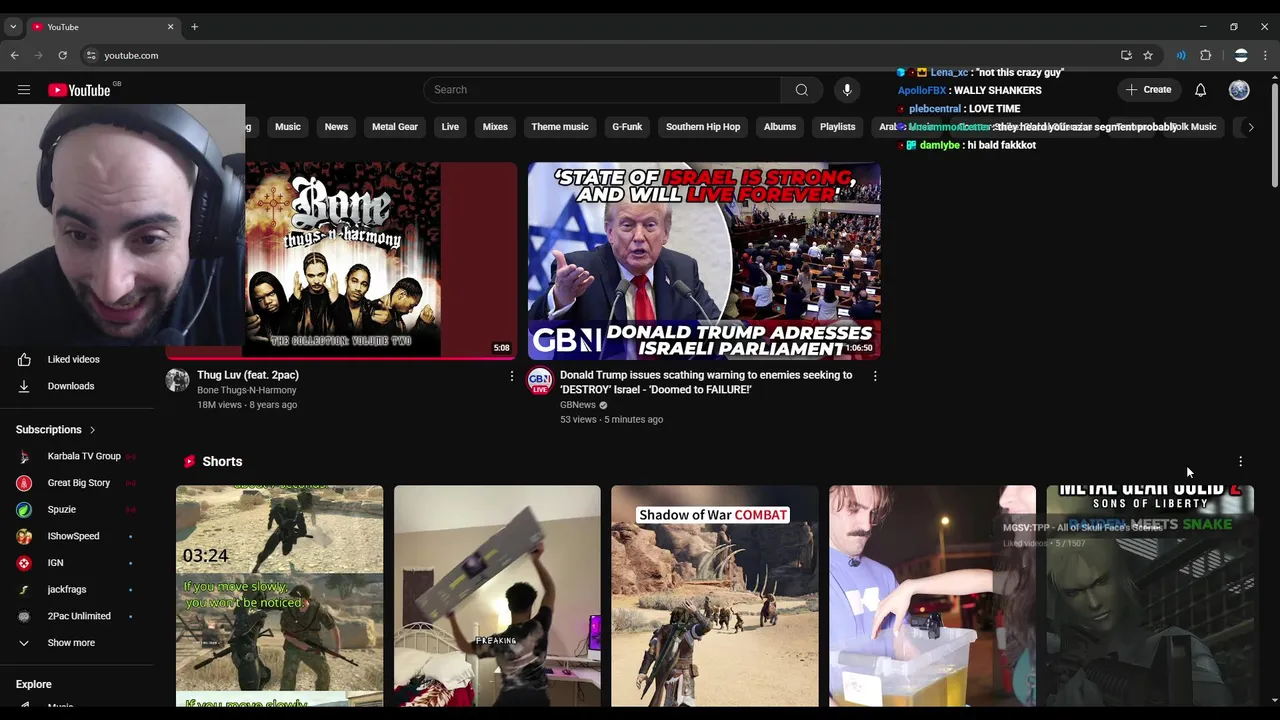This screenshot has width=1280, height=720.
Task: Go to the YouTube home logo
Action: 79,90
